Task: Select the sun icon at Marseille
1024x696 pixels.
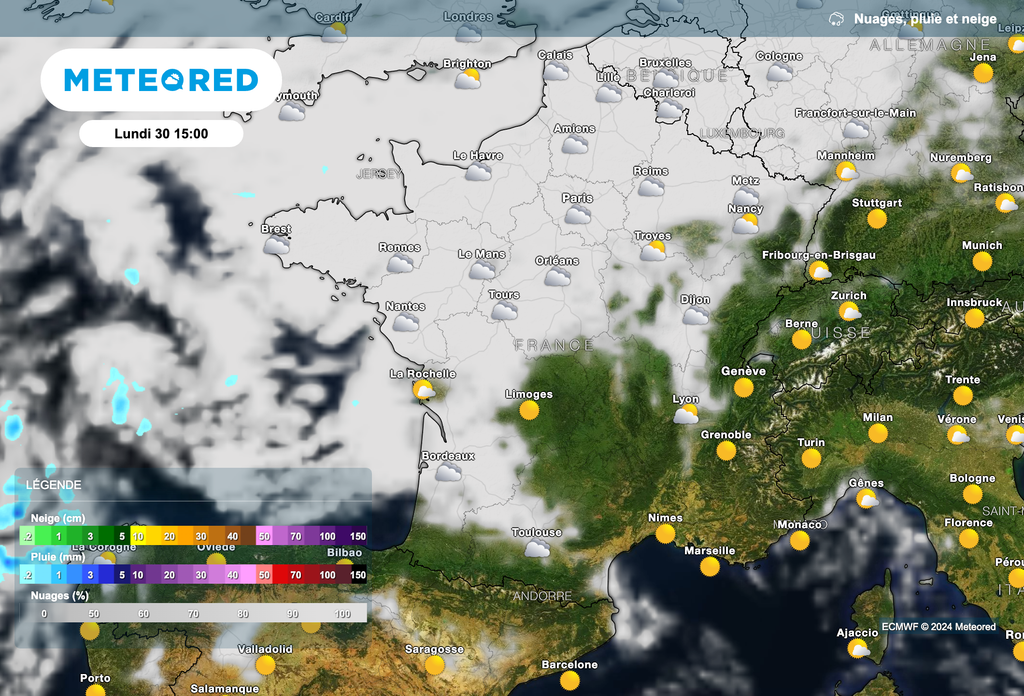Action: [x=710, y=567]
